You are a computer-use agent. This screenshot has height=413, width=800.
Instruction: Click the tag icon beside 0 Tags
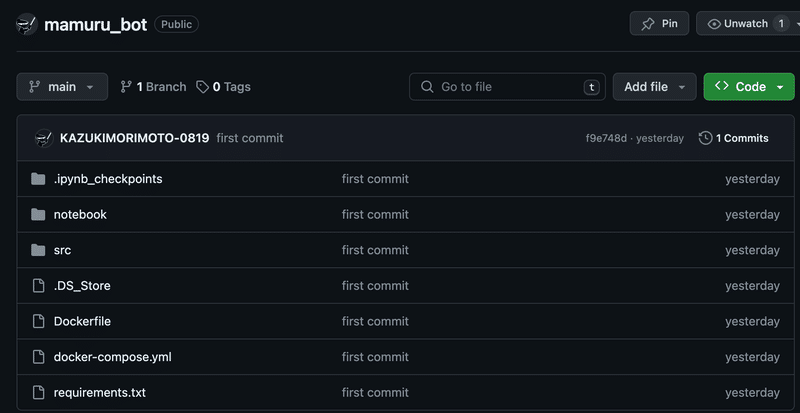203,87
